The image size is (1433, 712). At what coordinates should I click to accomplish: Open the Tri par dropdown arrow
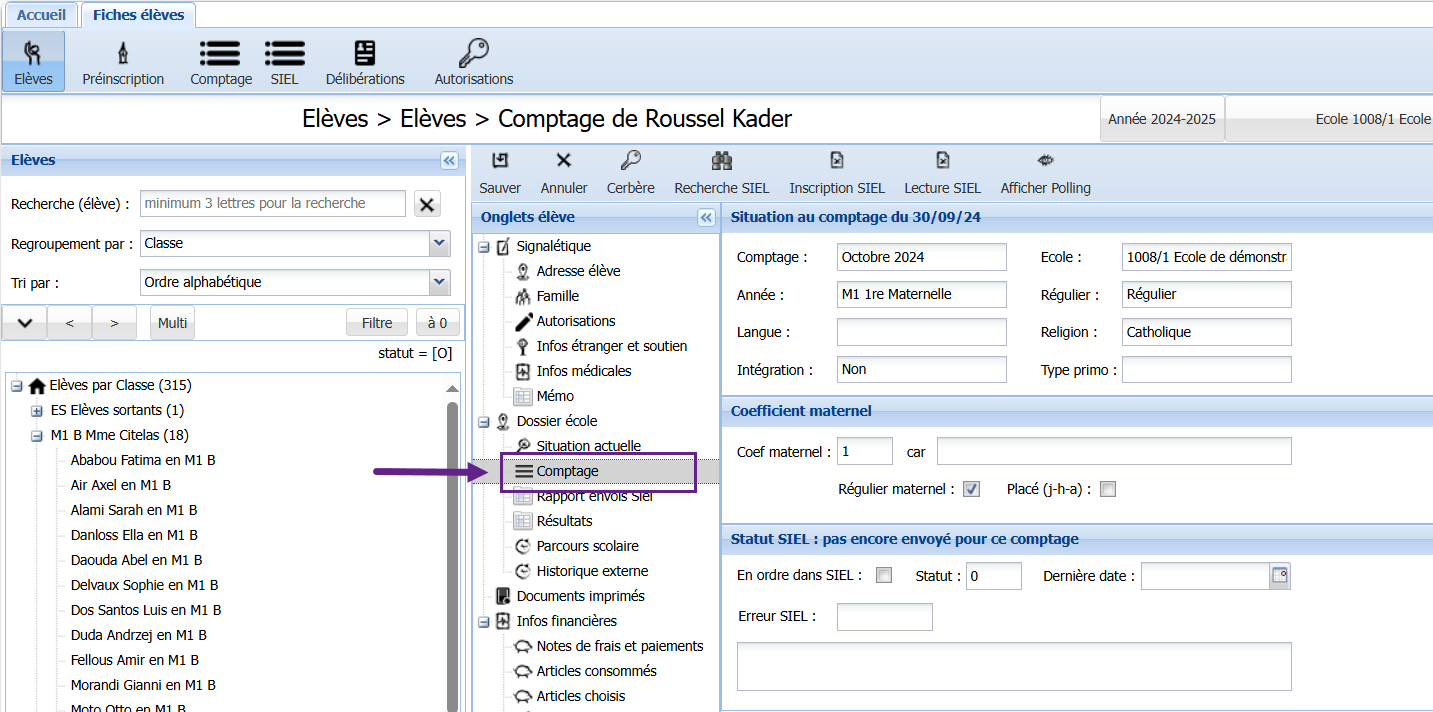click(439, 283)
